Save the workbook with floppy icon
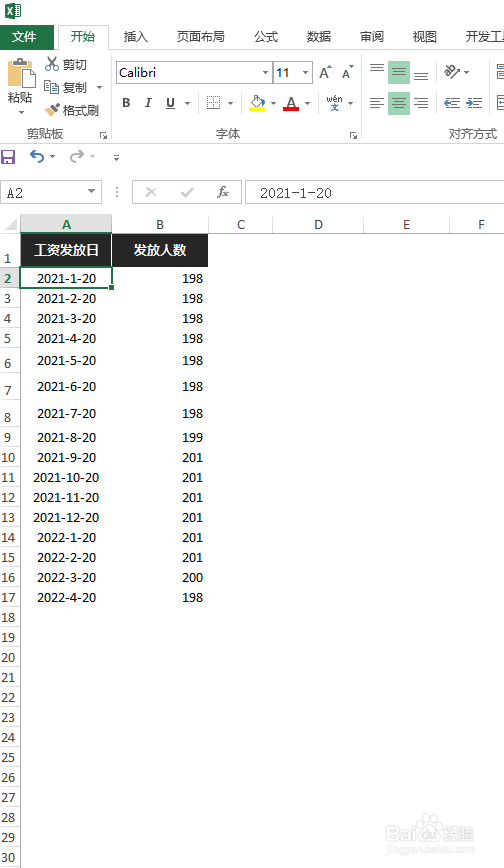Screen dimensions: 504x868 (x=8, y=157)
